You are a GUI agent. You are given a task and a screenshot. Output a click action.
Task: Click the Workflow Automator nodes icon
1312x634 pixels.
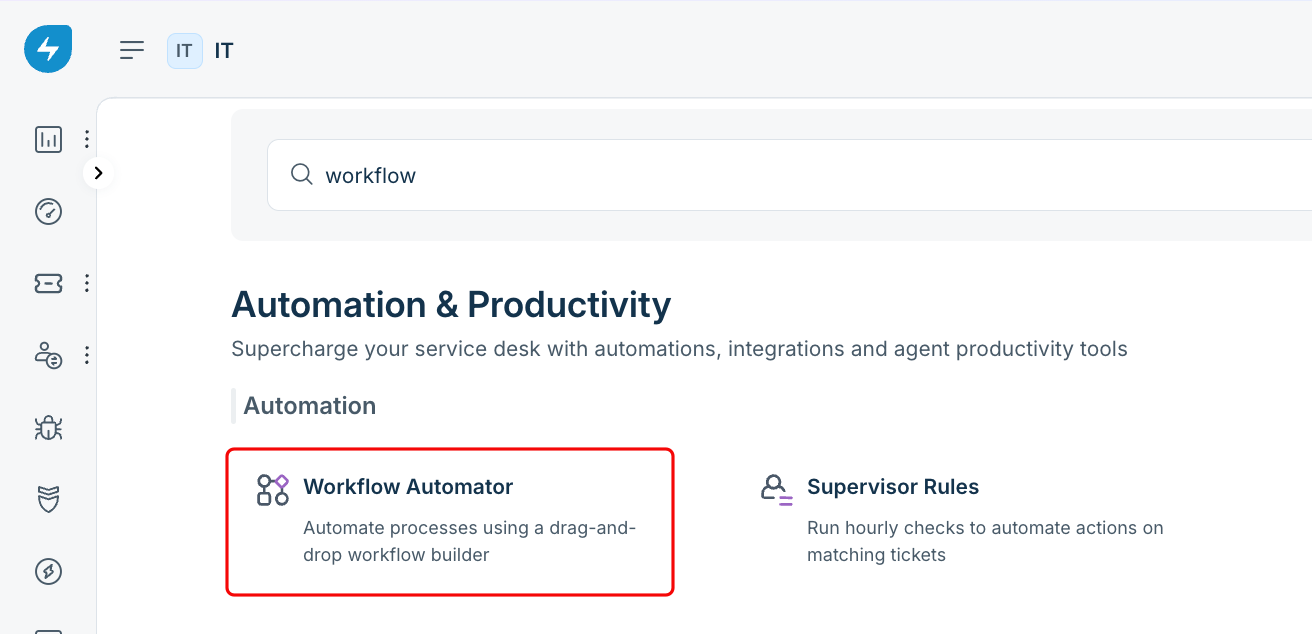point(273,489)
